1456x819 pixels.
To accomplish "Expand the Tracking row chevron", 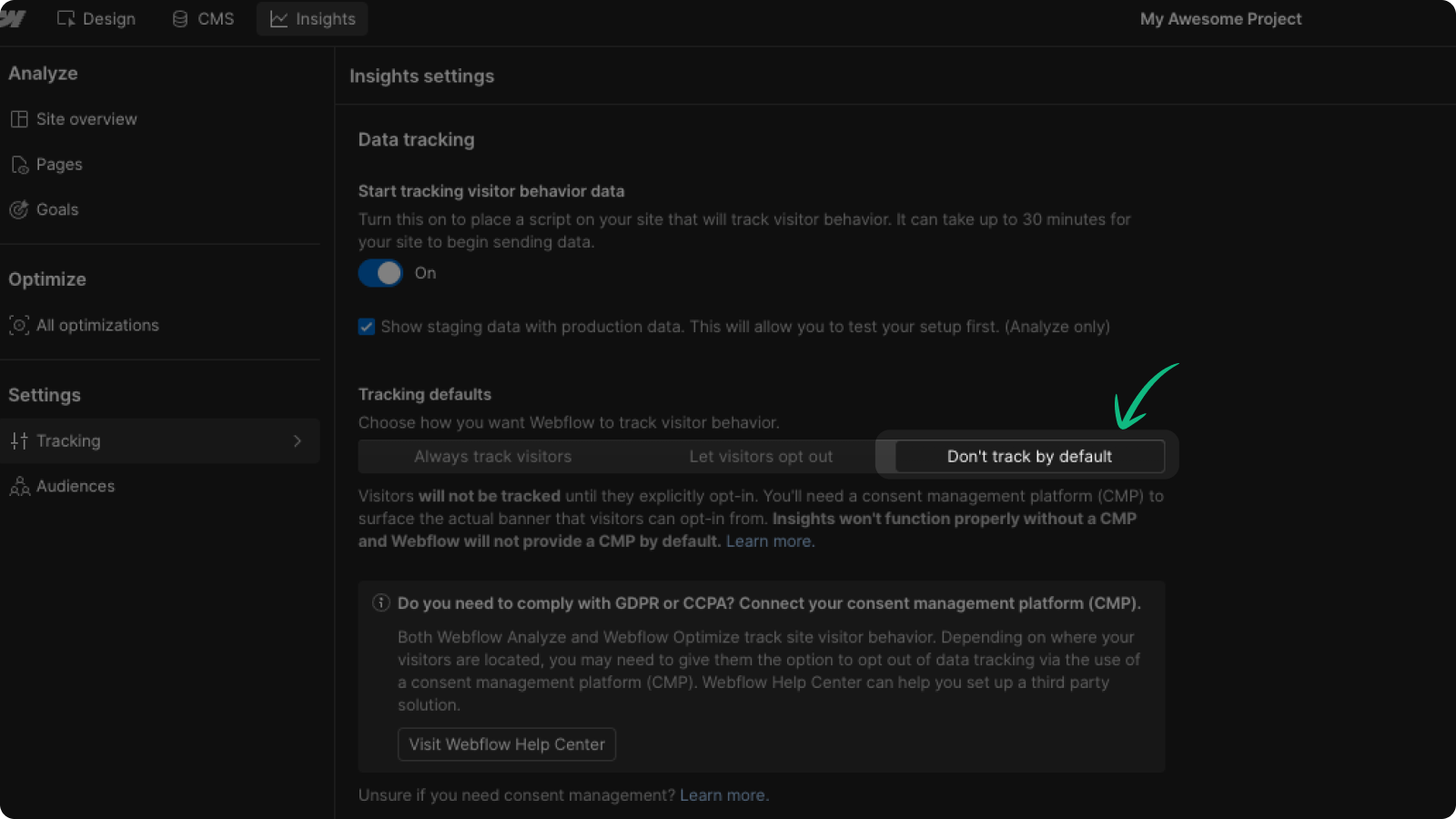I will (x=298, y=441).
